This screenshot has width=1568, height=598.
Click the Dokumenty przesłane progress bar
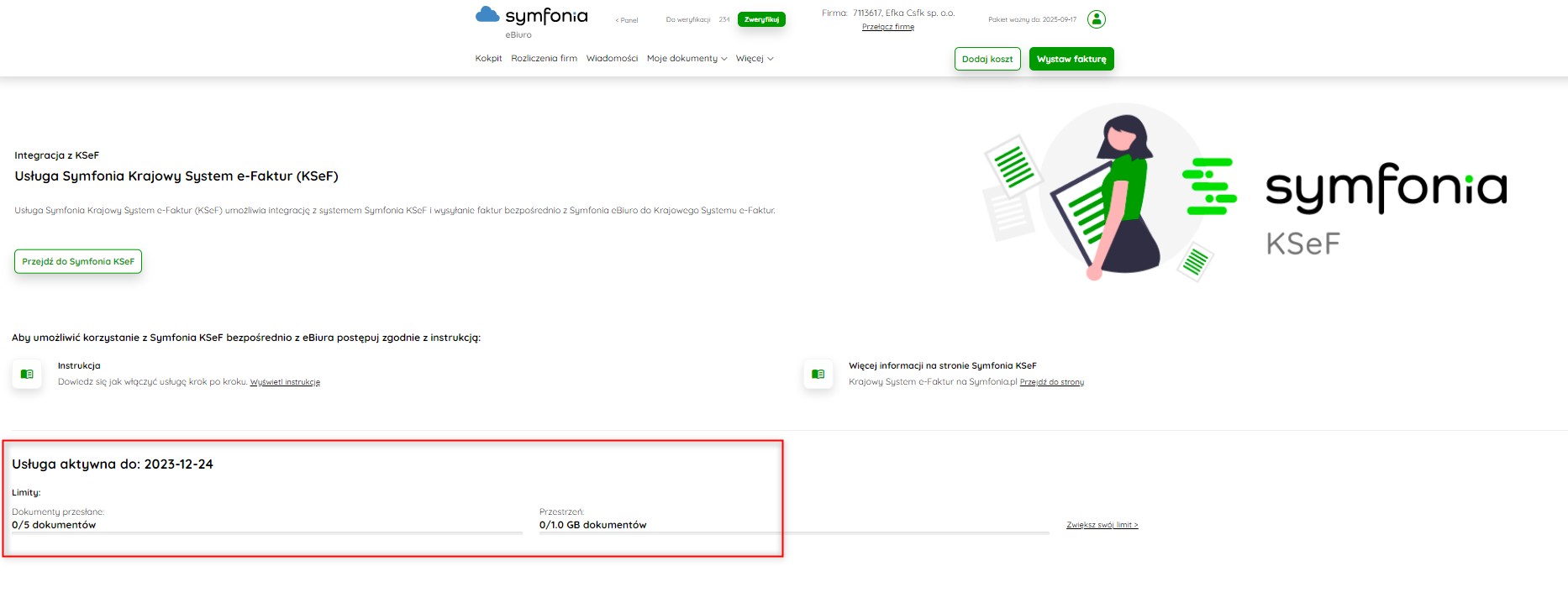click(267, 532)
